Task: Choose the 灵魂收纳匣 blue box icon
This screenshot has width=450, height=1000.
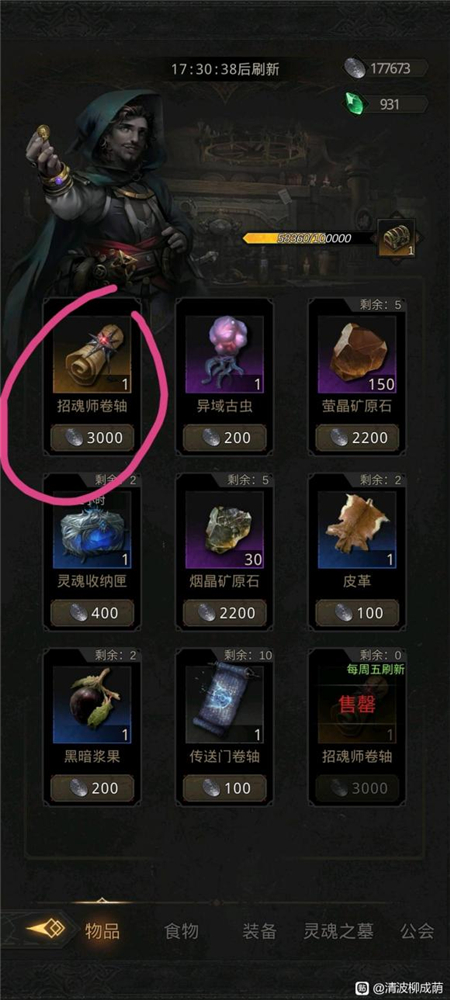Action: pyautogui.click(x=92, y=529)
